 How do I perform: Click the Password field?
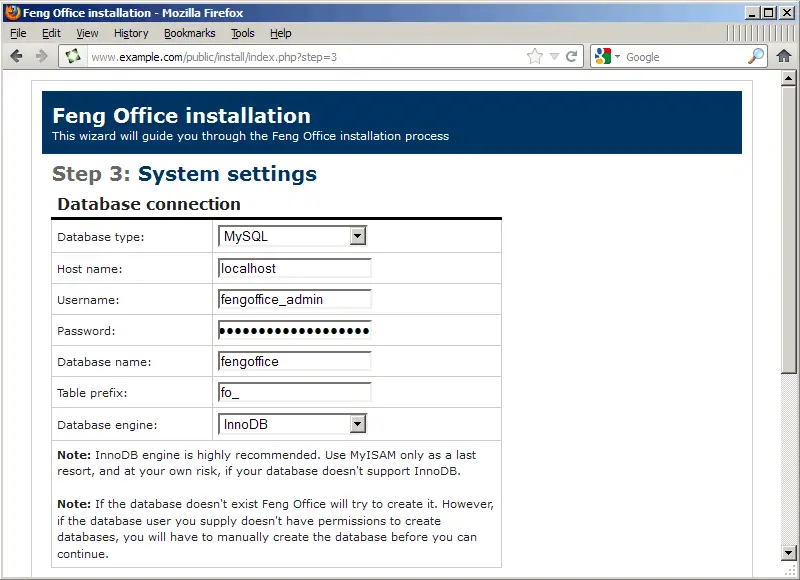click(x=294, y=331)
